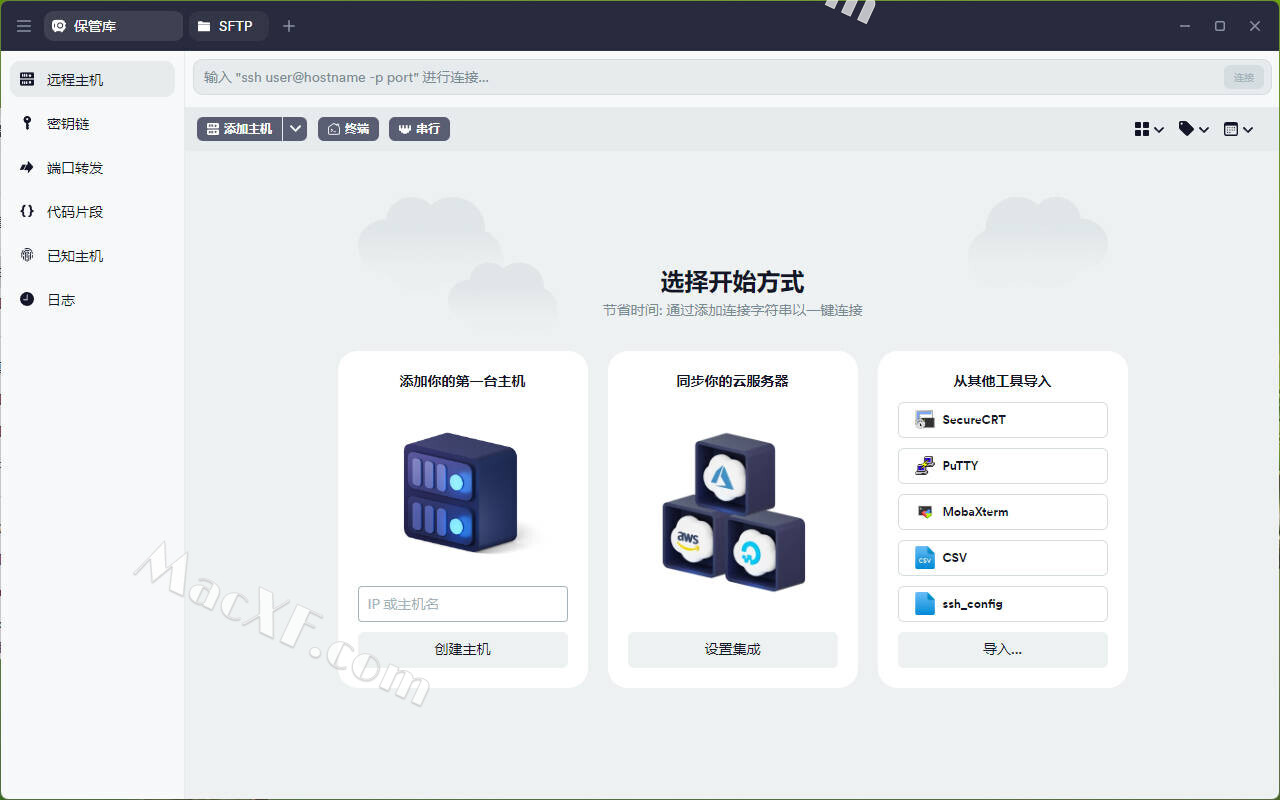Focus the IP 或主机名 field
Viewport: 1280px width, 800px height.
point(463,604)
